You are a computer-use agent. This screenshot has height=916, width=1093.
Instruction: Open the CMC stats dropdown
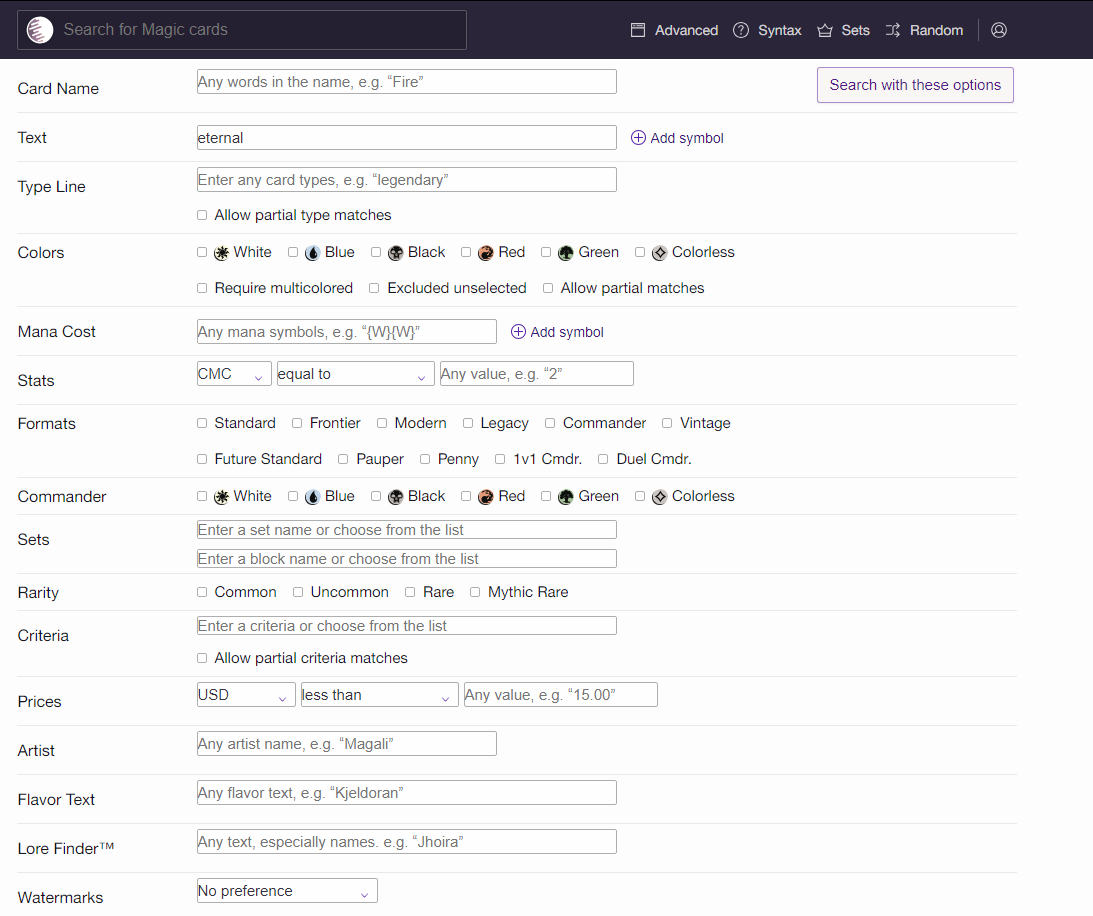[234, 374]
